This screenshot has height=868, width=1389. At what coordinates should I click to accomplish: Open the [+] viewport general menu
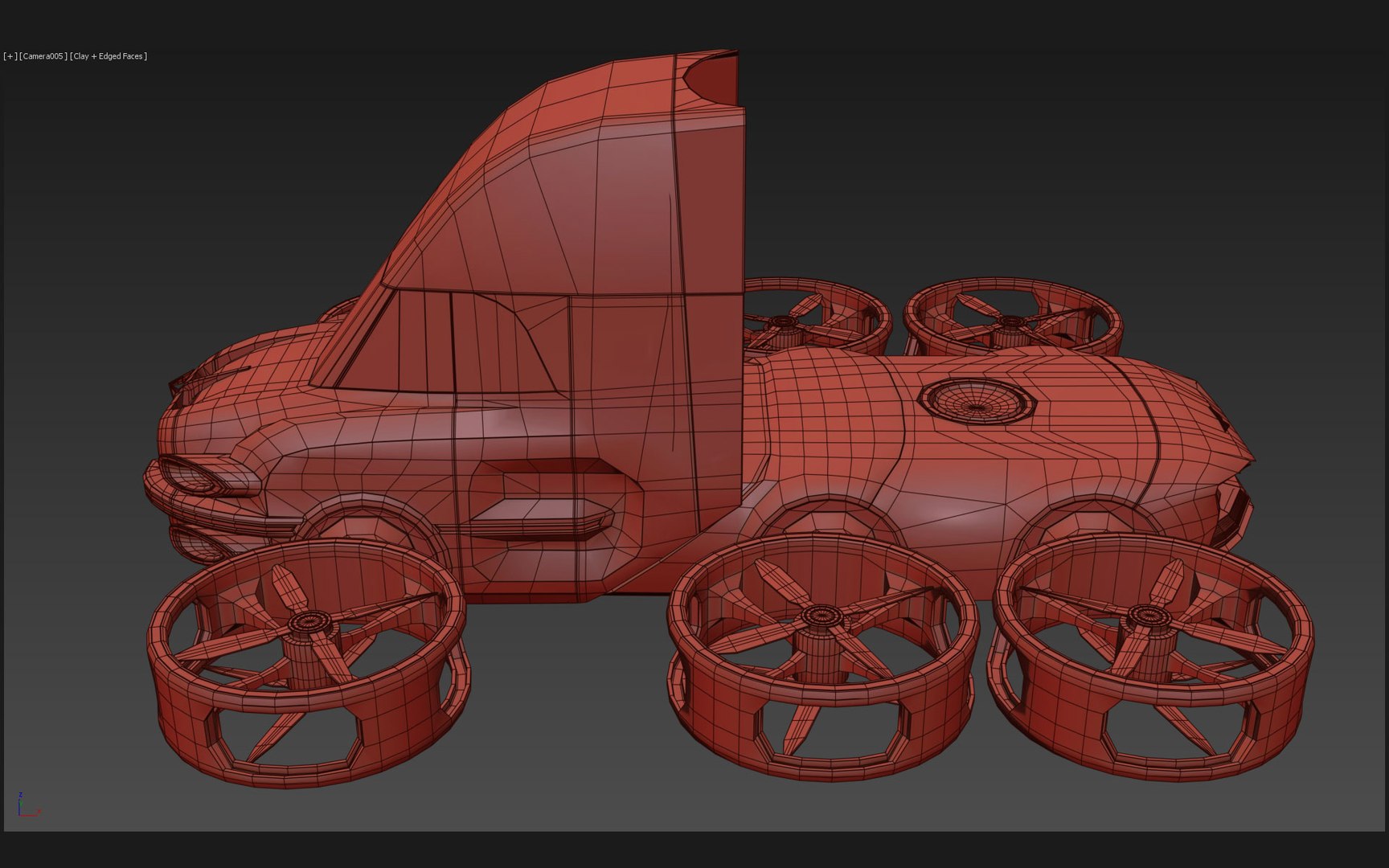pyautogui.click(x=10, y=56)
